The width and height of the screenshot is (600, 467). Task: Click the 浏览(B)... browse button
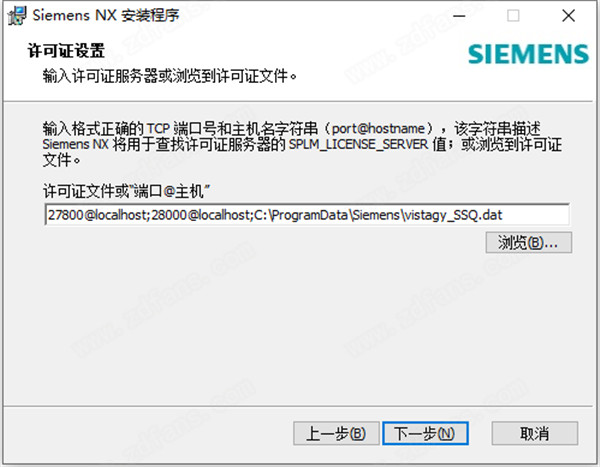point(529,242)
